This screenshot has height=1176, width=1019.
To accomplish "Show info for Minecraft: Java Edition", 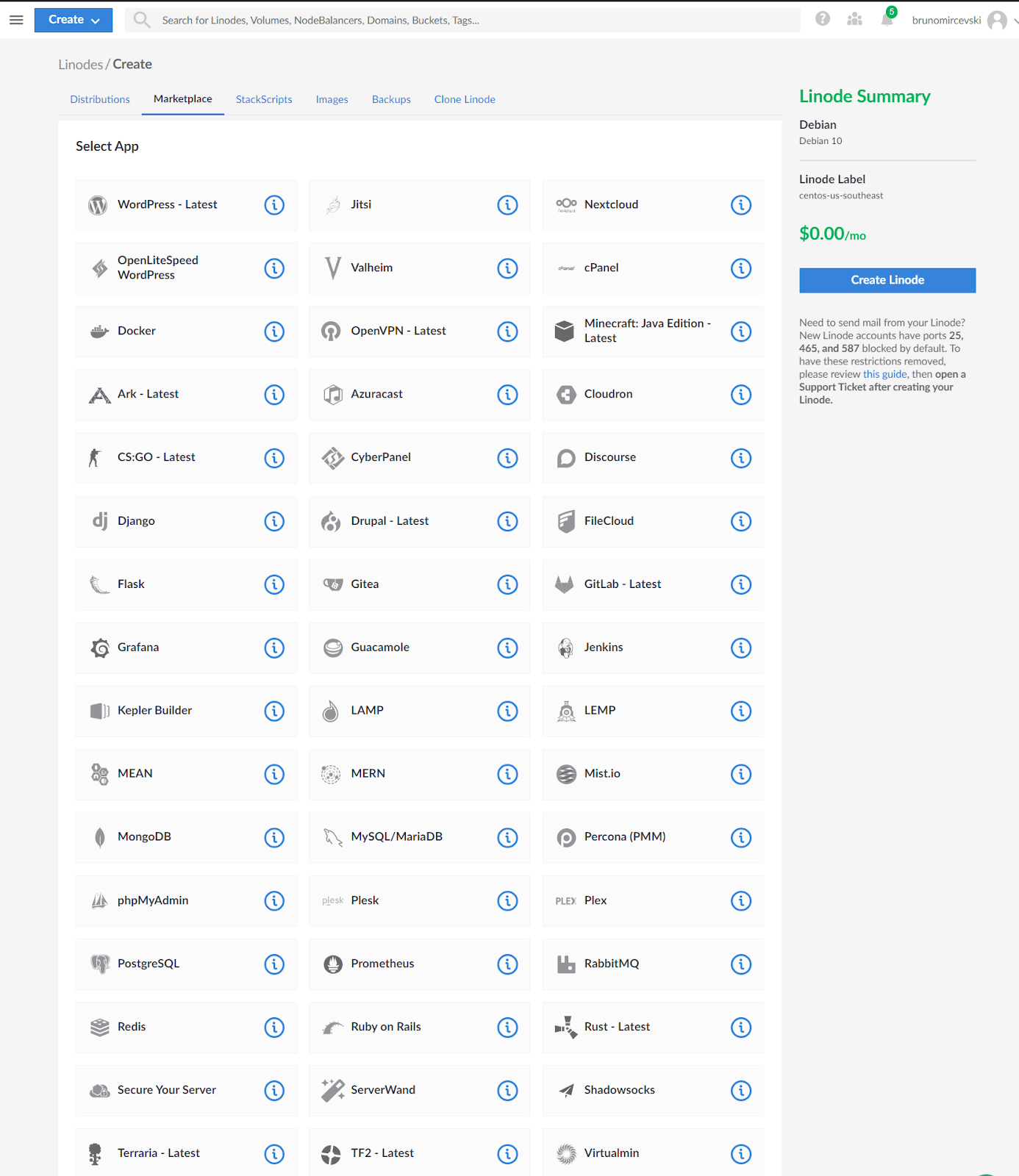I will click(741, 331).
